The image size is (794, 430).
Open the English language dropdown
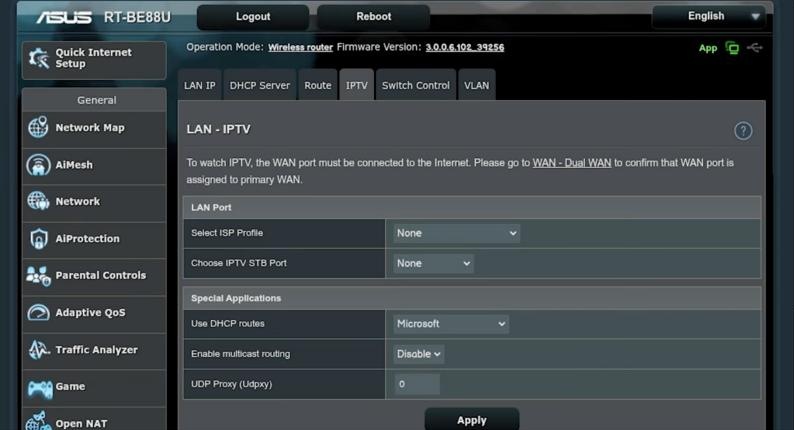(709, 16)
